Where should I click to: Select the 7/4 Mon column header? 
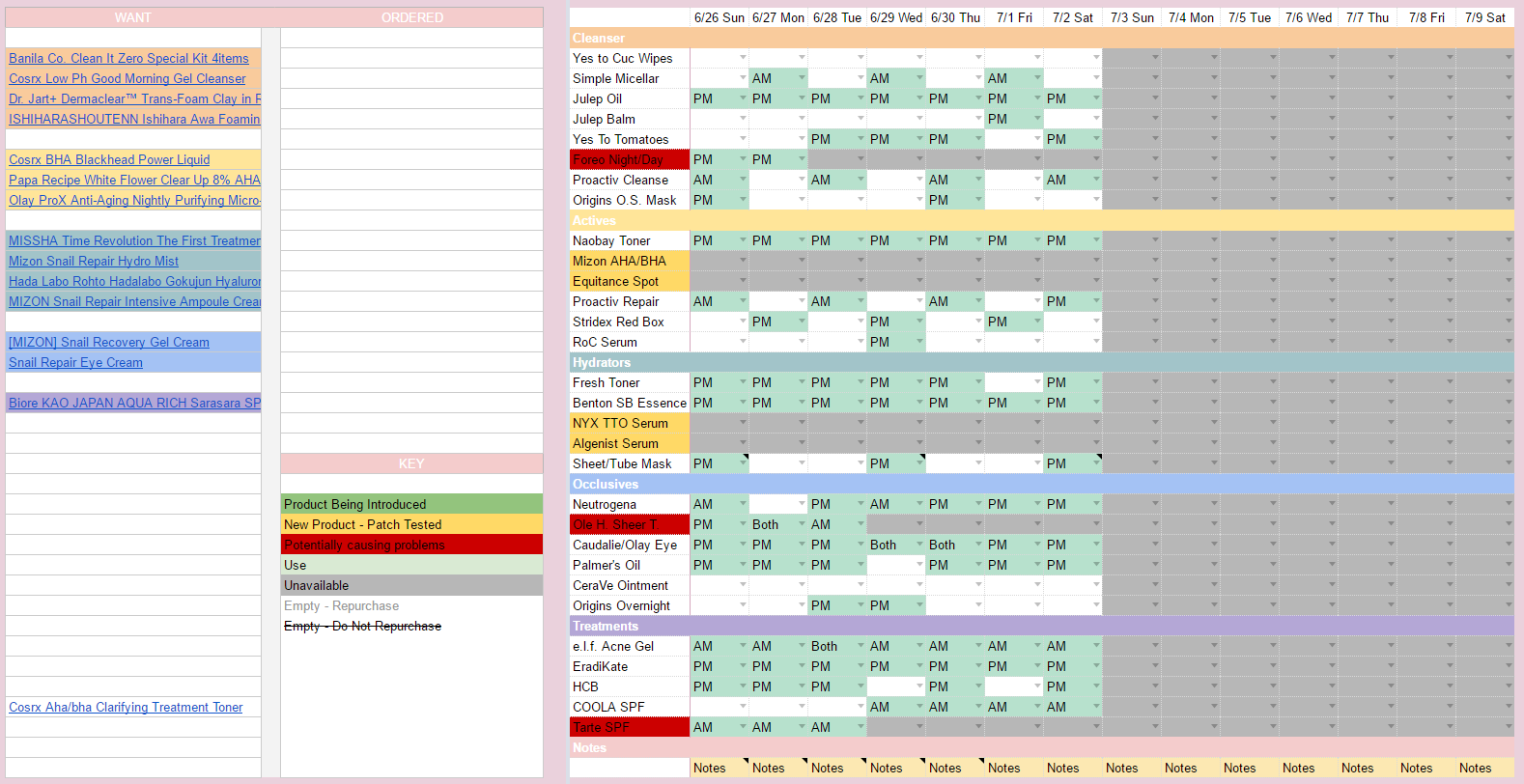(x=1191, y=17)
